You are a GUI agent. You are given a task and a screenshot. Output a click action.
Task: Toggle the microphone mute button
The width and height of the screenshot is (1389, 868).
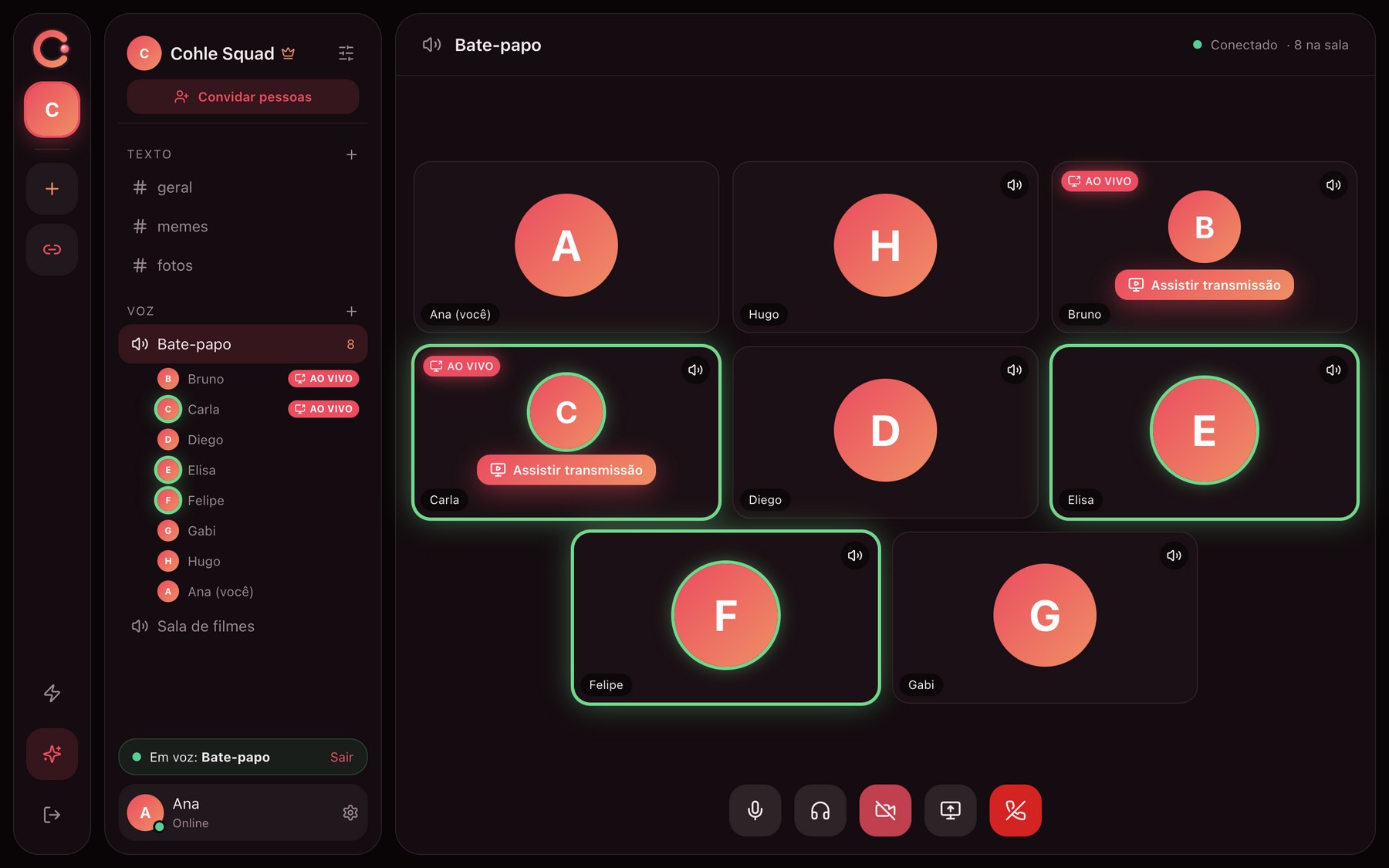755,810
